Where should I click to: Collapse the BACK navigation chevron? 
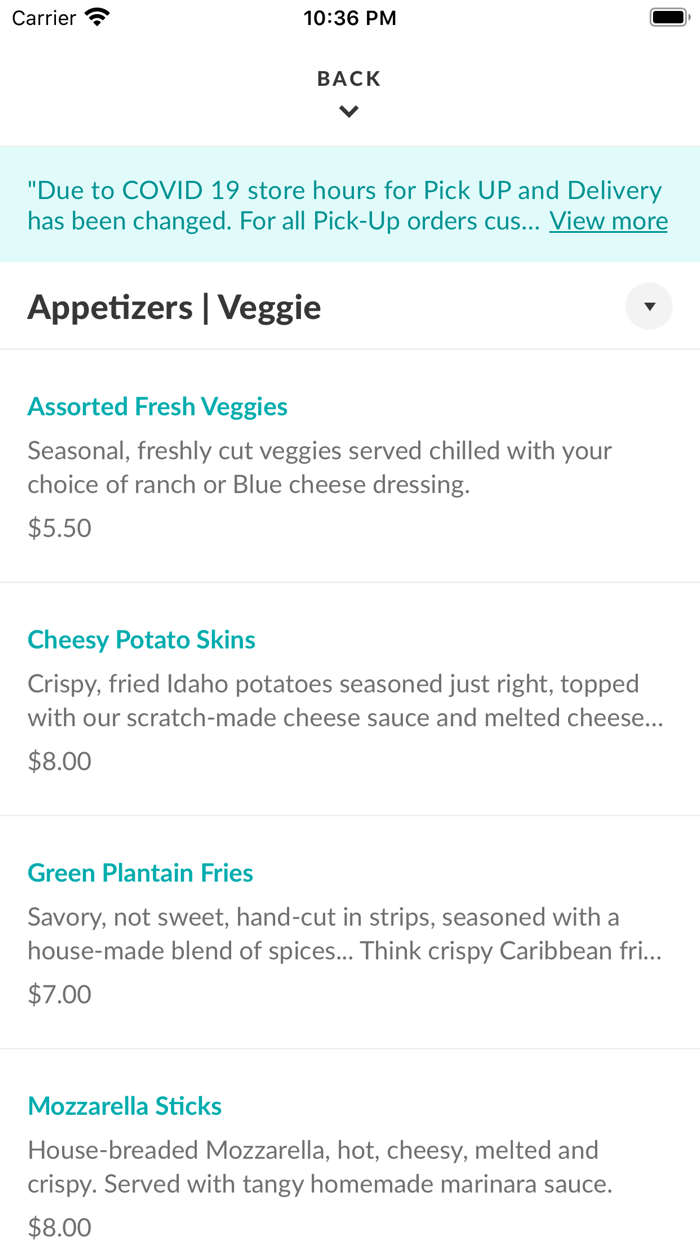click(348, 111)
